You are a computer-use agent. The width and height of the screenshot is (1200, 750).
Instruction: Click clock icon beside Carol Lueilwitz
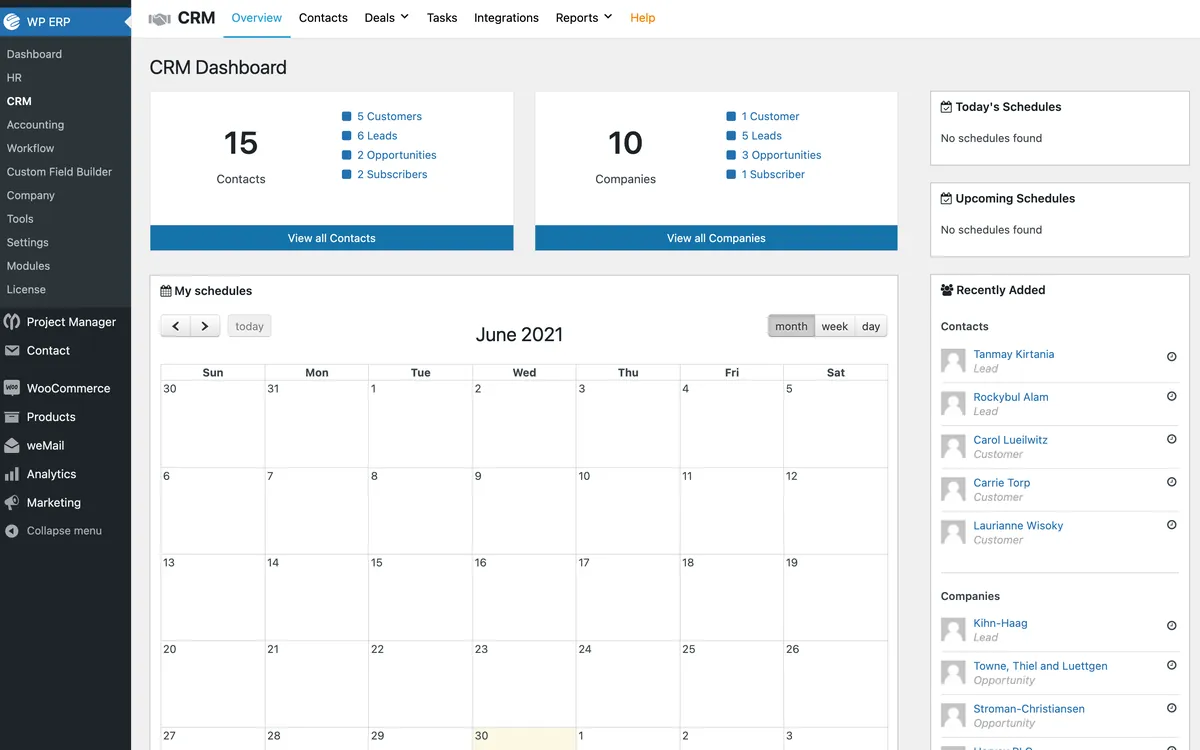(1172, 440)
